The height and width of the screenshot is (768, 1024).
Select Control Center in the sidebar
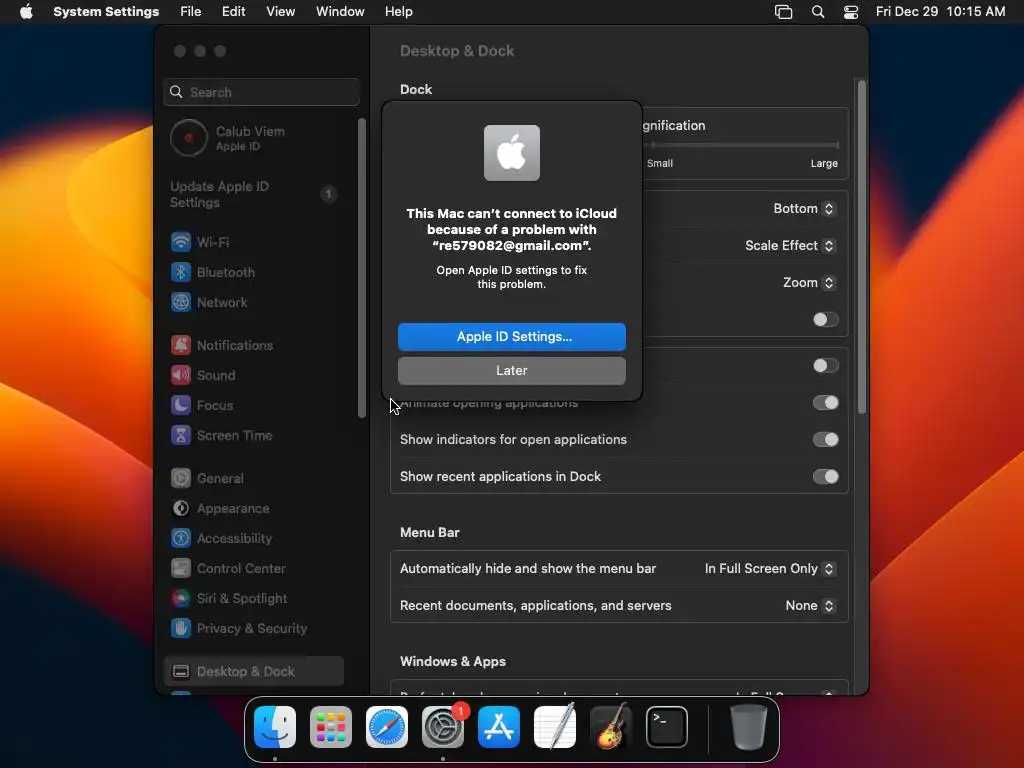click(255, 569)
